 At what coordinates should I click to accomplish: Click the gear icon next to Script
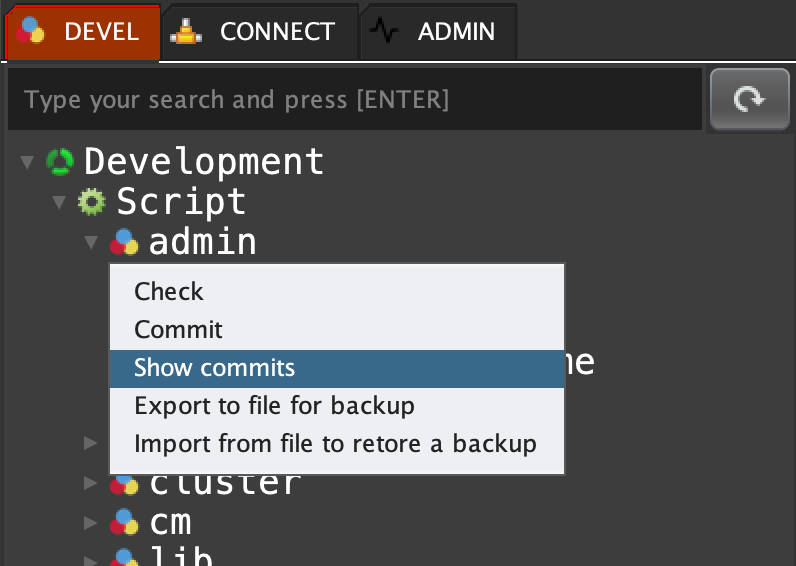point(92,202)
